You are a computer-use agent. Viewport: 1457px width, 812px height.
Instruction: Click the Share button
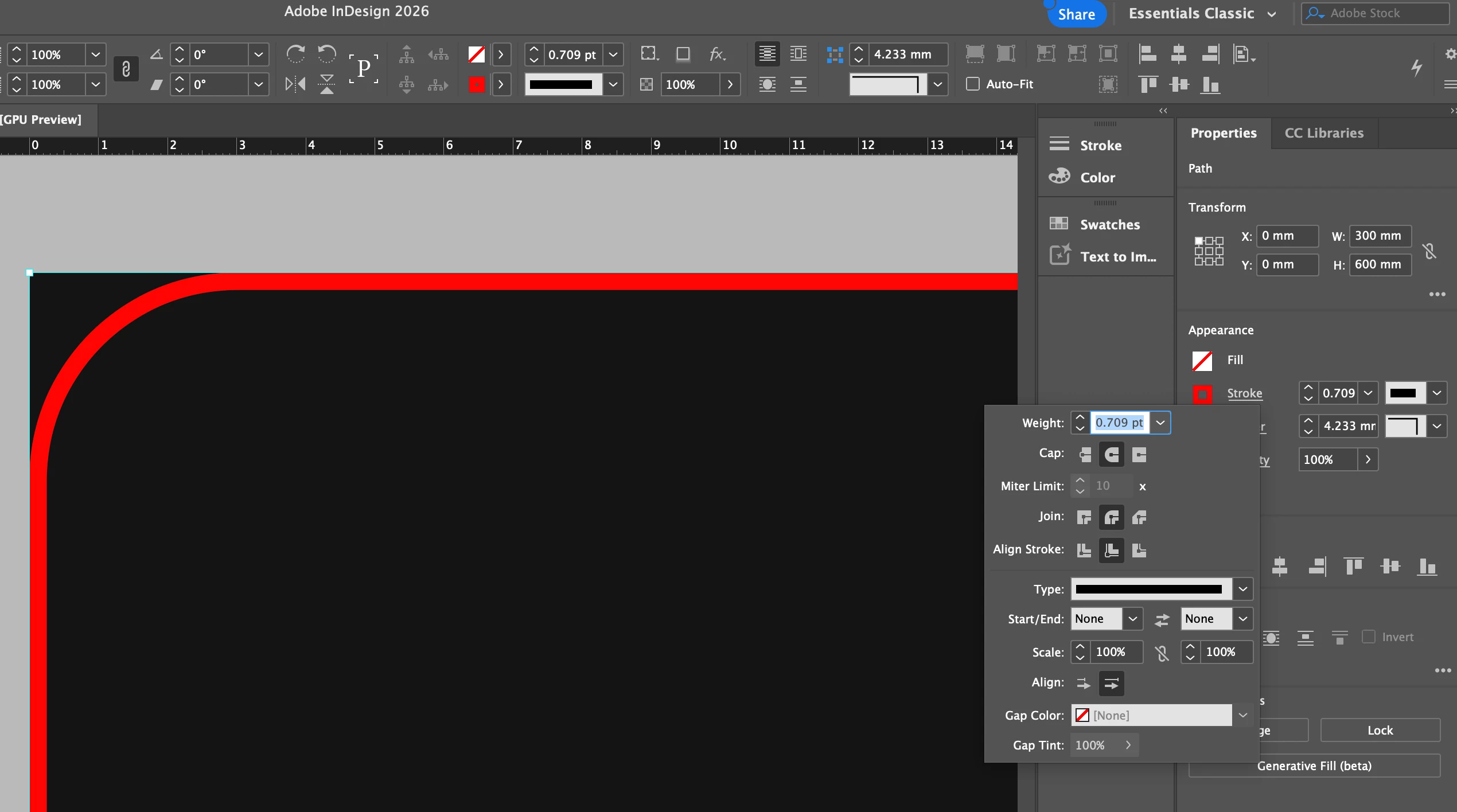[x=1076, y=14]
